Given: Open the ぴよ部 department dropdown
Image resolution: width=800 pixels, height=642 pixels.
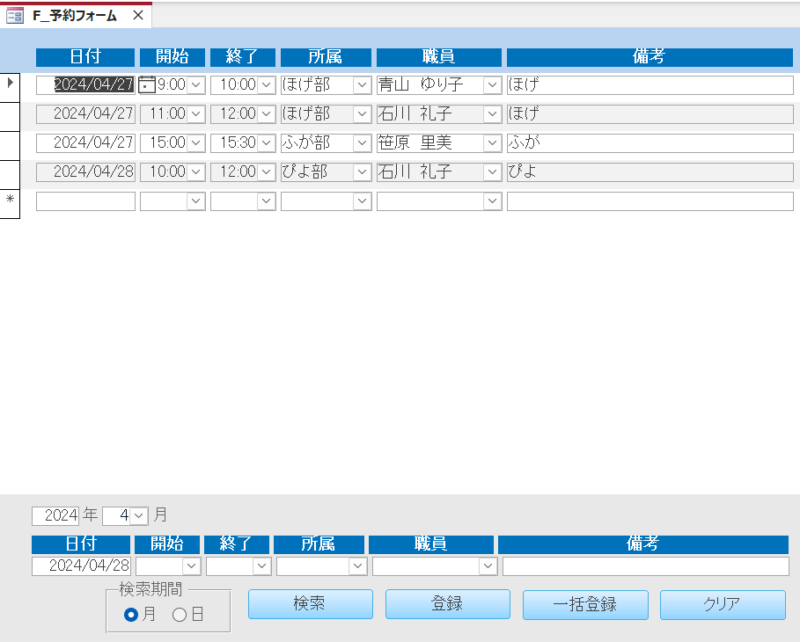Looking at the screenshot, I should tap(362, 172).
